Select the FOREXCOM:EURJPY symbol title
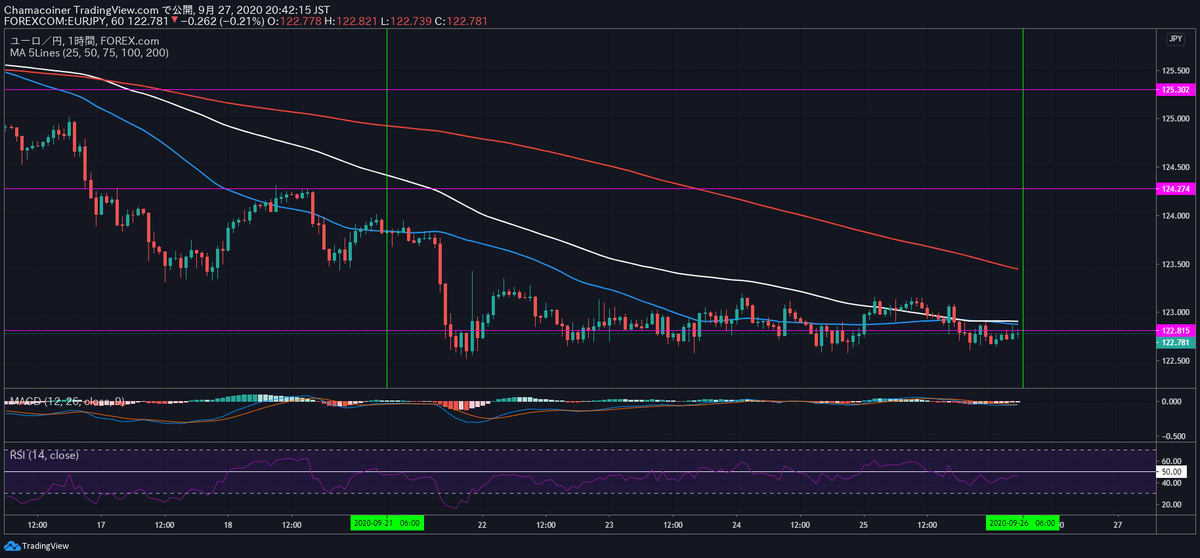This screenshot has width=1200, height=558. pos(56,20)
